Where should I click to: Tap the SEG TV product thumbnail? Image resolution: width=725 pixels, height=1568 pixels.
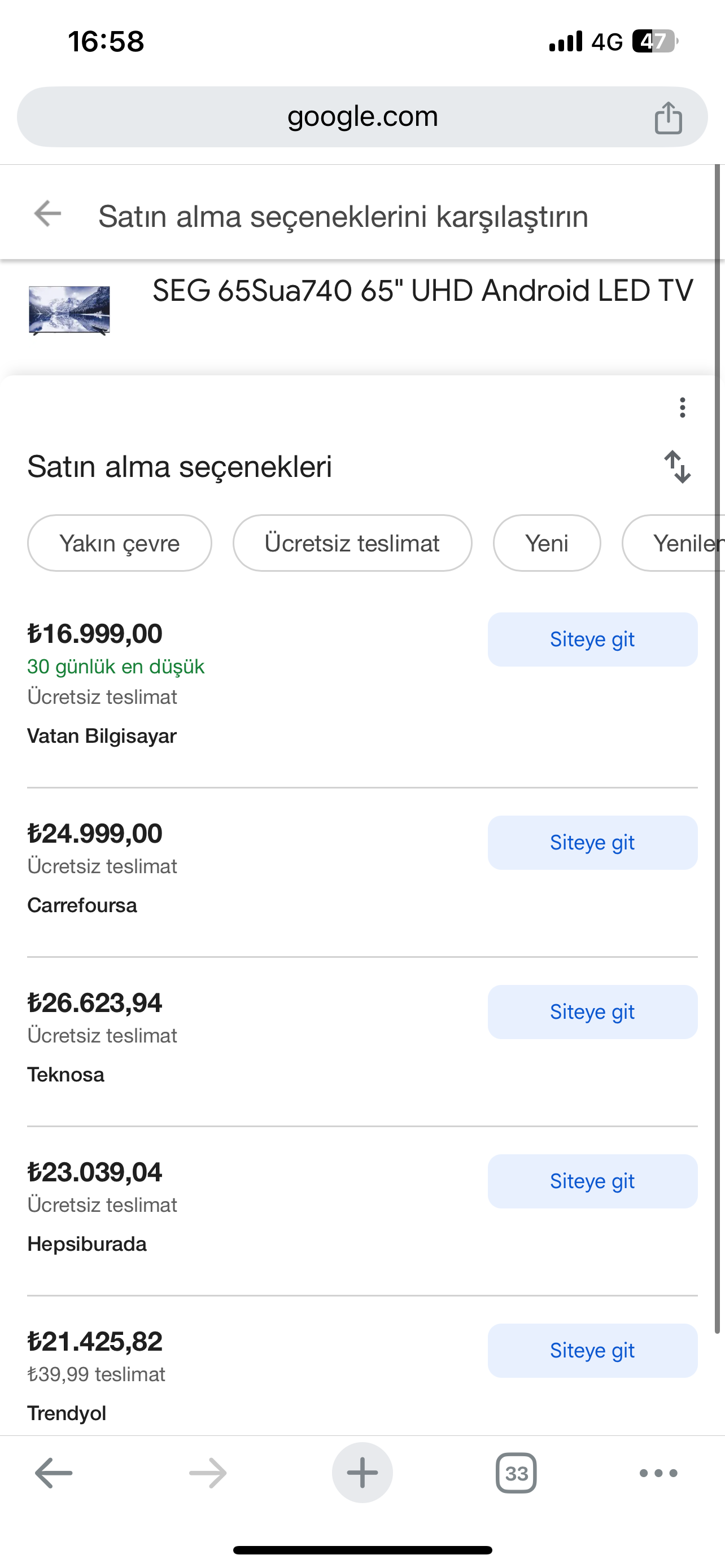(69, 310)
